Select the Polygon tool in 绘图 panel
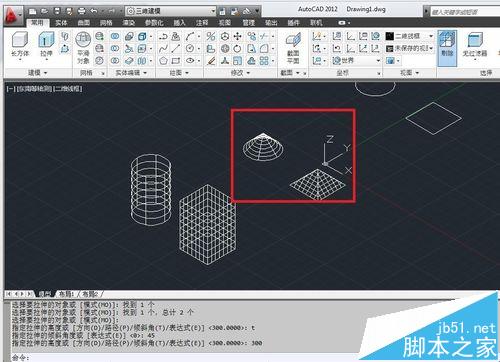Viewport: 500px width, 362px height. [x=163, y=61]
